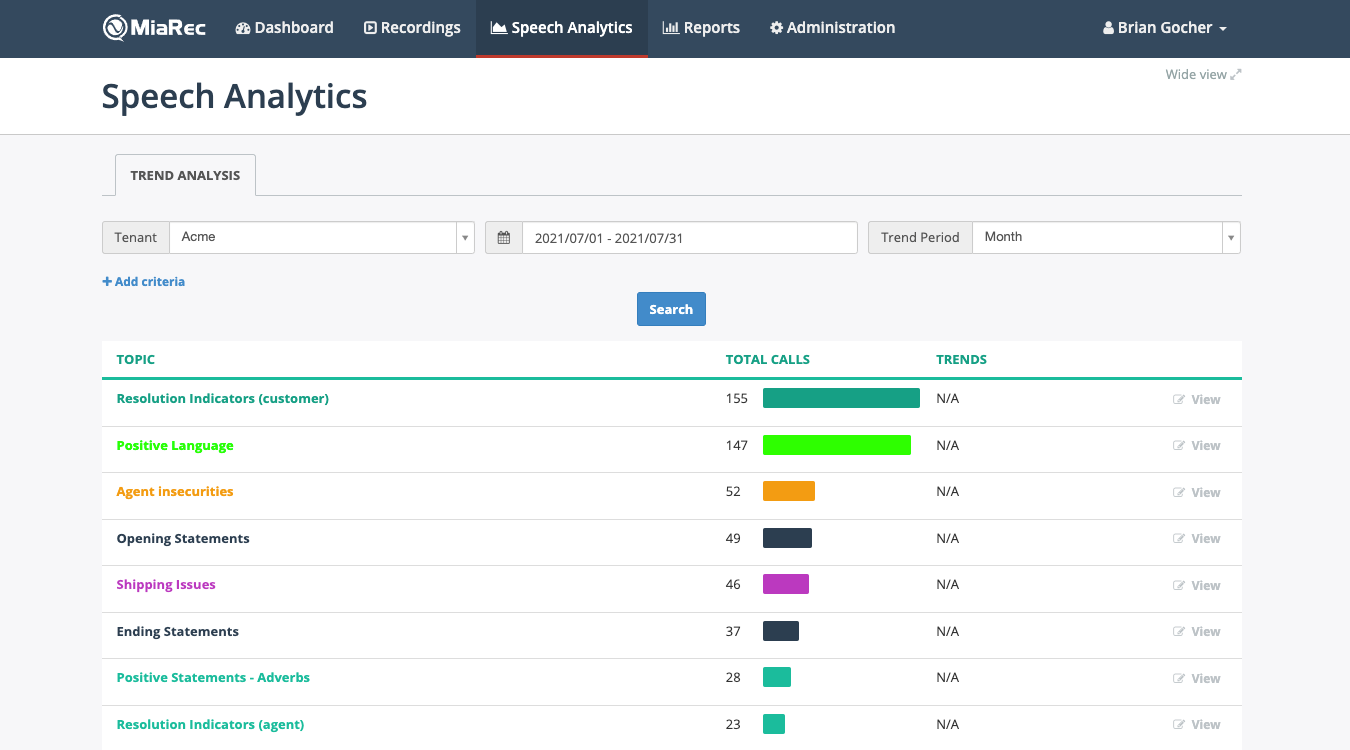Screen dimensions: 1350x750
Task: Click the total calls value 52
Action: click(733, 491)
